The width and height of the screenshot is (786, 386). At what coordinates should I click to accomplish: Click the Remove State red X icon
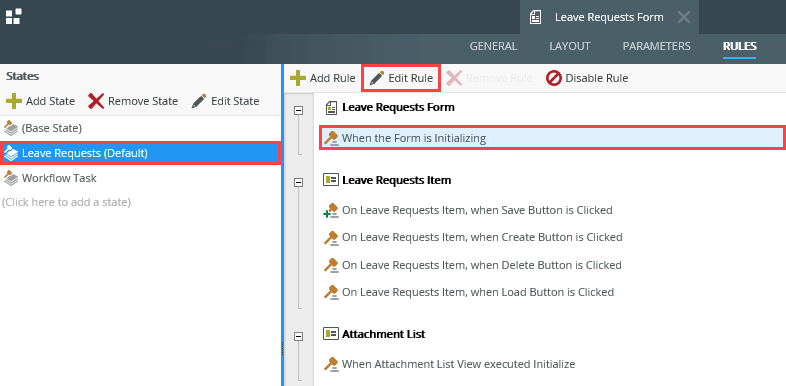(x=96, y=101)
